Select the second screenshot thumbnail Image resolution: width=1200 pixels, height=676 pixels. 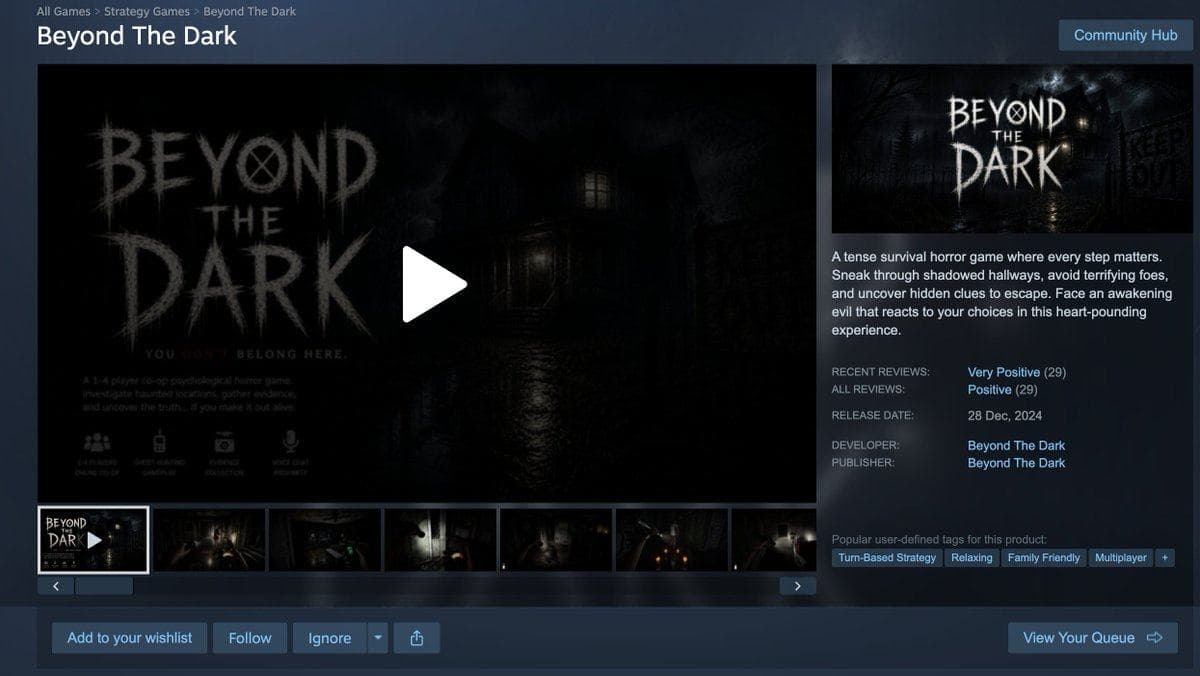[209, 540]
